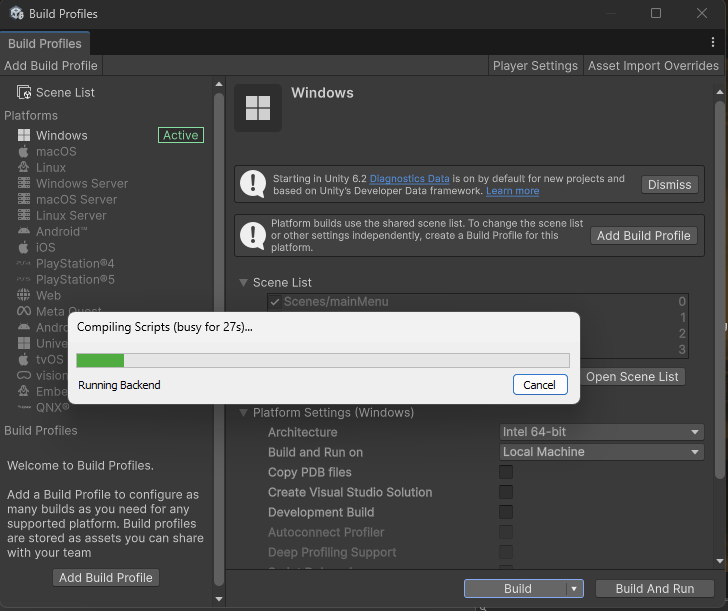Select the Android platform icon

24,231
